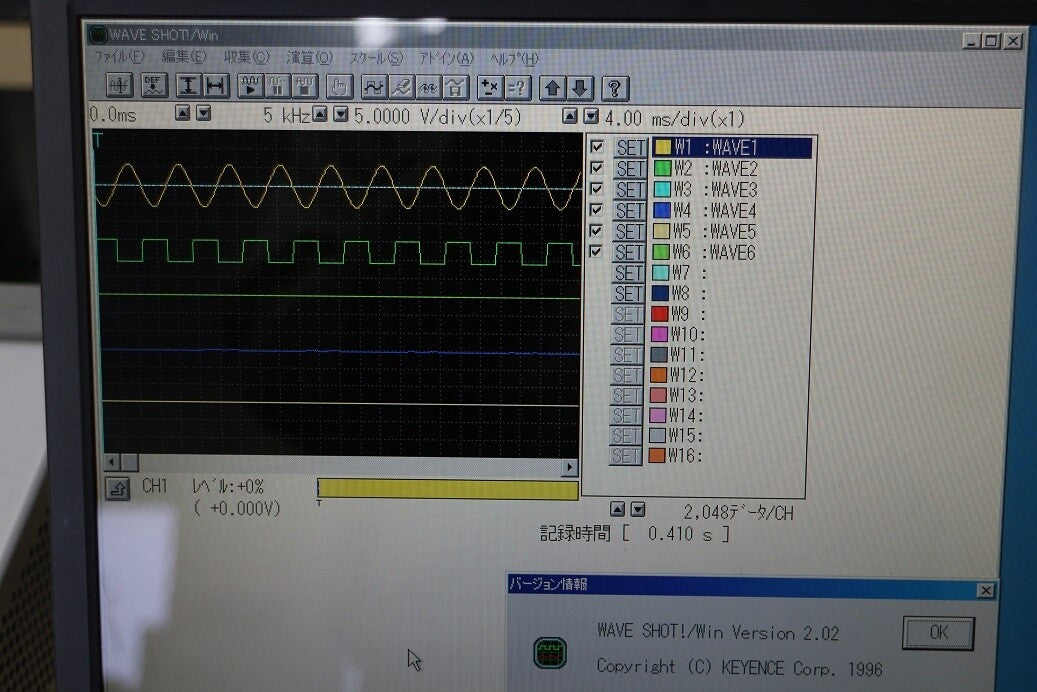Click the up arrow toolbar icon

pyautogui.click(x=552, y=88)
